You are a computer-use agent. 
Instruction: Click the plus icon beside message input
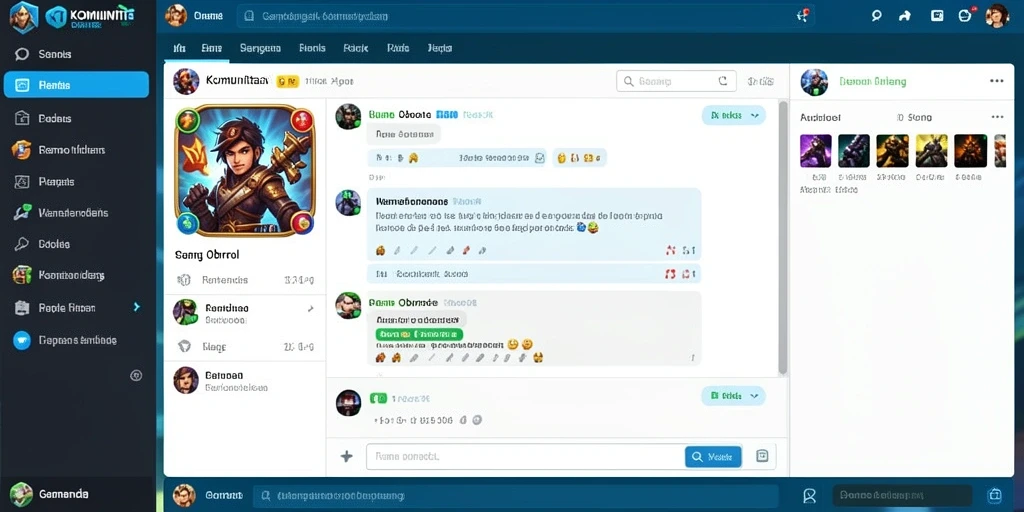tap(347, 456)
